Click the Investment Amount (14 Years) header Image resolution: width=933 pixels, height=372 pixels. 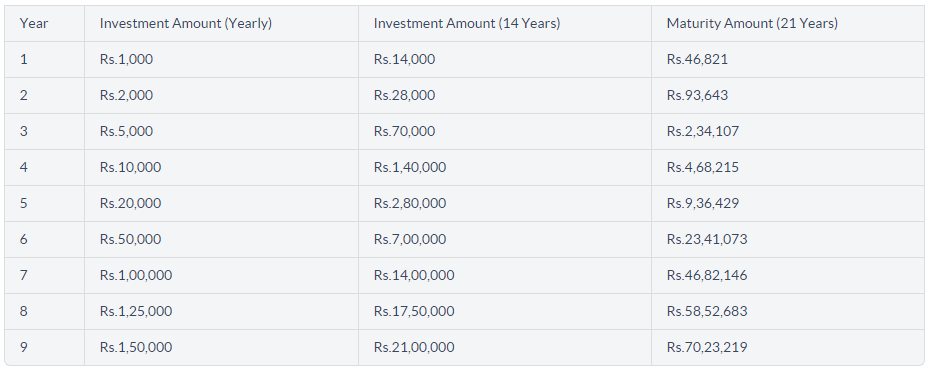click(467, 23)
